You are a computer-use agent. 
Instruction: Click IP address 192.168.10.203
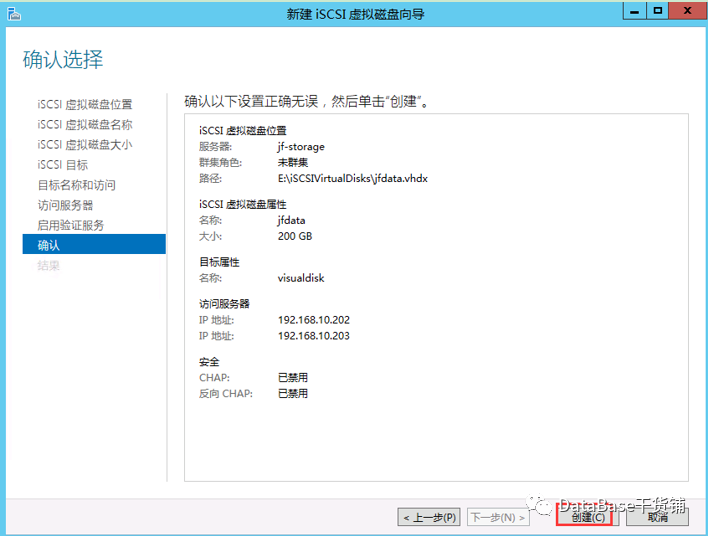coord(314,336)
